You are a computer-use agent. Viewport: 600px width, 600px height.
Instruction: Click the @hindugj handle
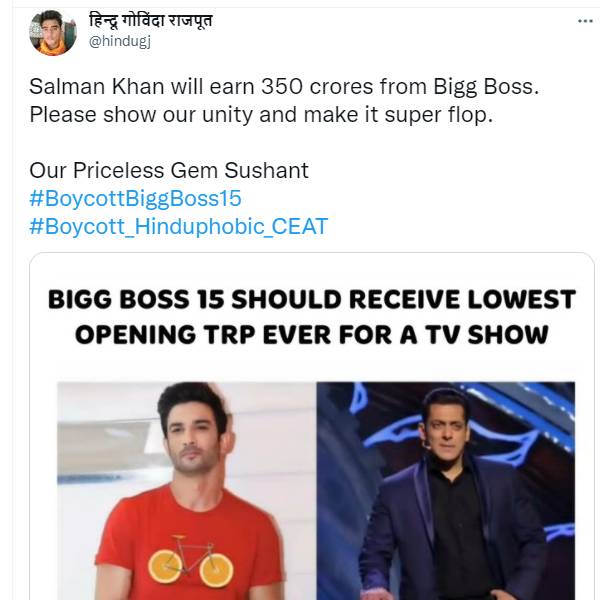pyautogui.click(x=120, y=42)
